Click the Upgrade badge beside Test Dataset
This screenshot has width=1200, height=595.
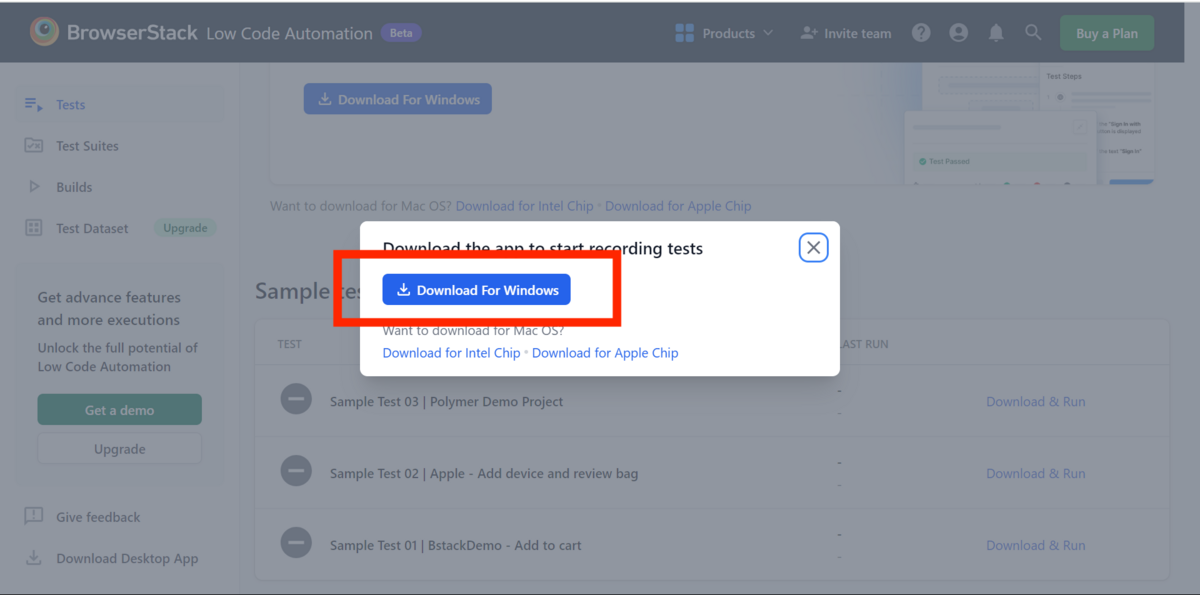(185, 228)
